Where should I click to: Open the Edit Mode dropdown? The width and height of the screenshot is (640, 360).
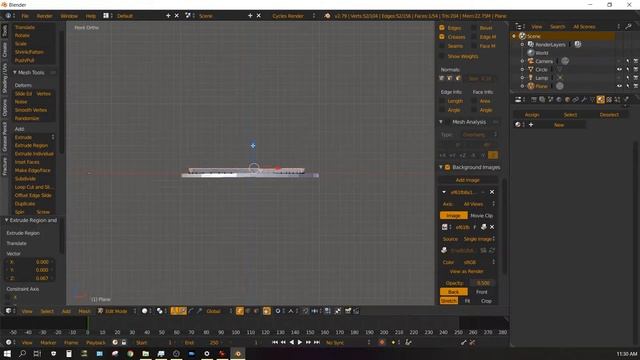point(117,311)
